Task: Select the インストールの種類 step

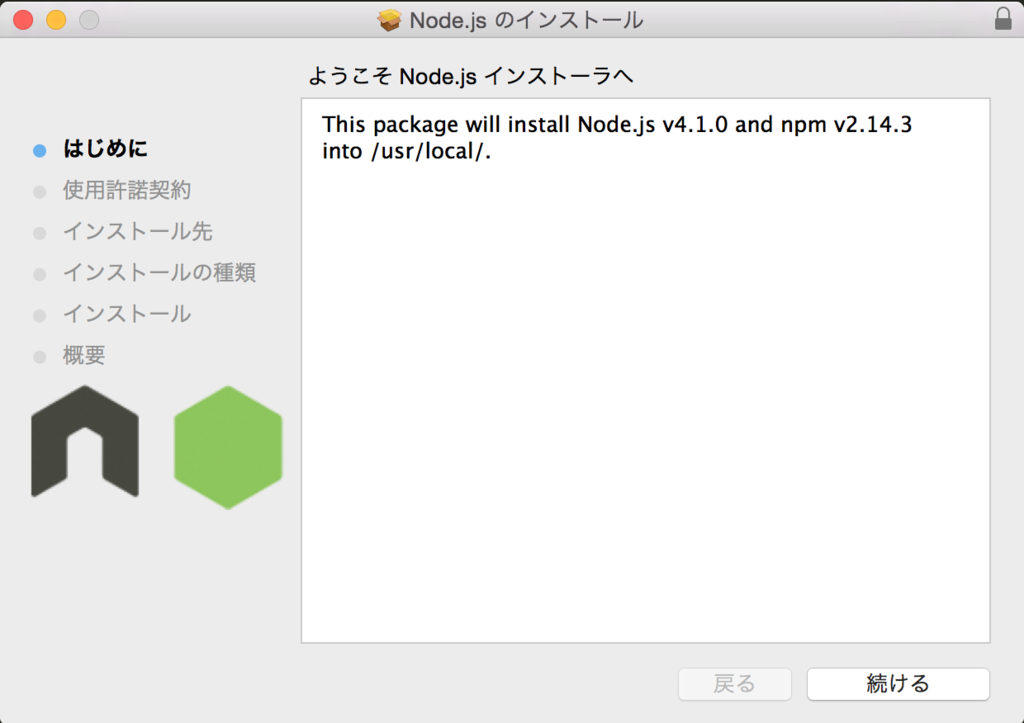Action: coord(159,272)
